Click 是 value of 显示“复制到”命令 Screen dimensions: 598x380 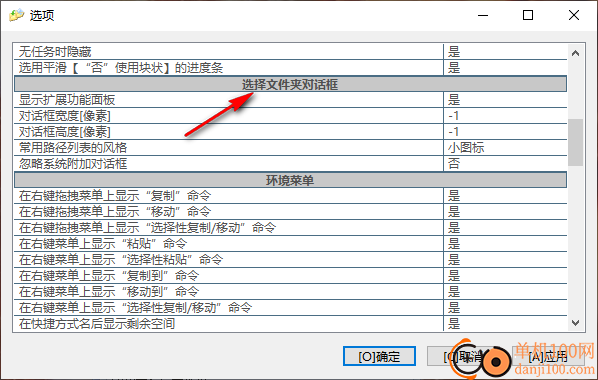pos(505,276)
